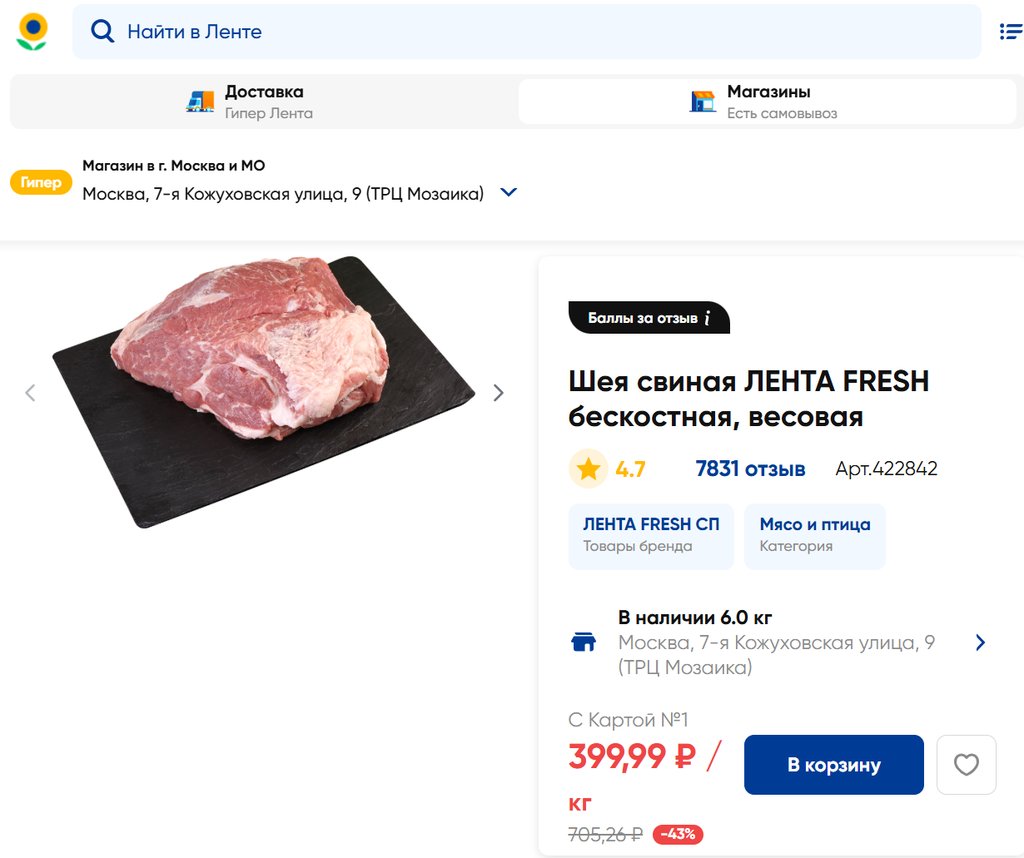Open the catalog list menu icon
Image resolution: width=1024 pixels, height=858 pixels.
click(1010, 32)
